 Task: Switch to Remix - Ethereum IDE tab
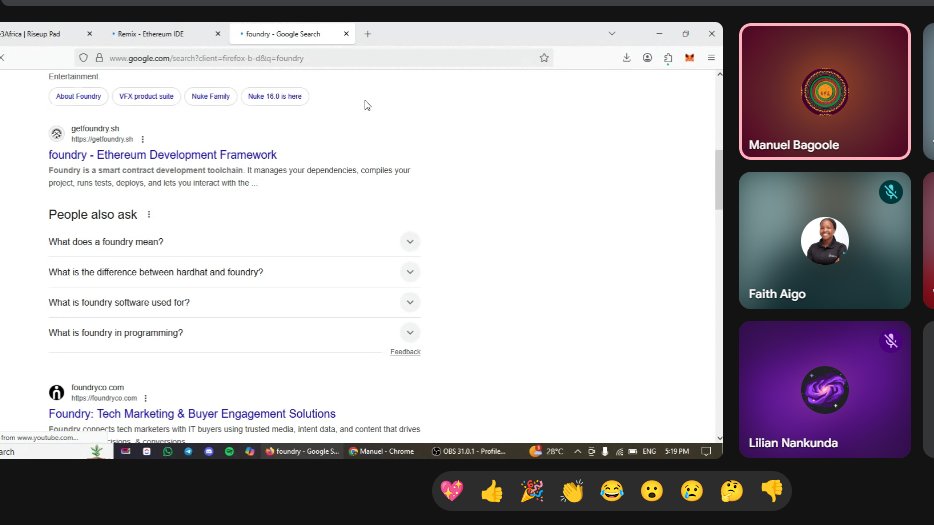[163, 34]
